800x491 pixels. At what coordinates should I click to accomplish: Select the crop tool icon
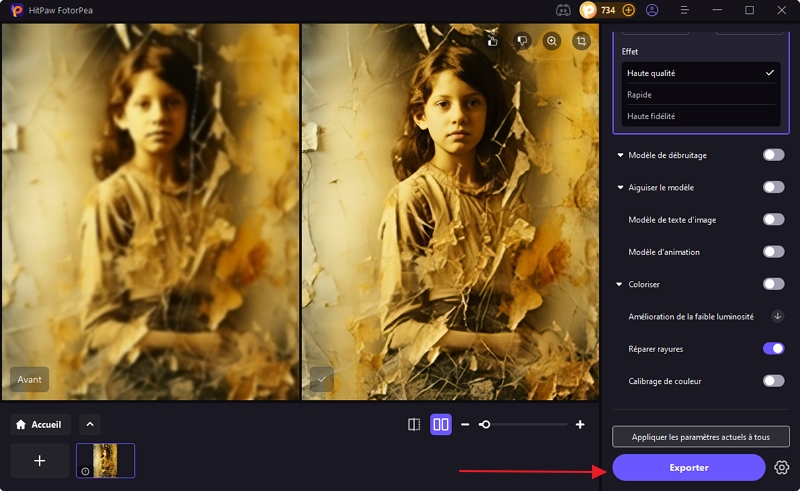(x=581, y=41)
